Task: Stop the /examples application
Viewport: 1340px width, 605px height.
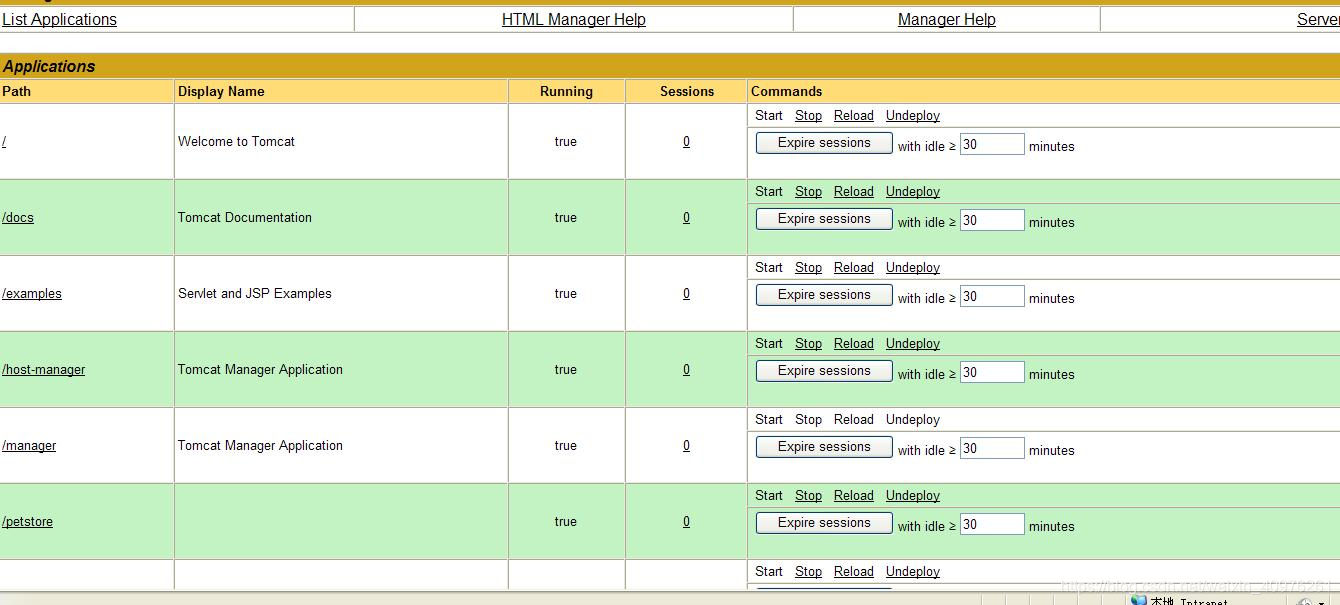Action: (x=808, y=267)
